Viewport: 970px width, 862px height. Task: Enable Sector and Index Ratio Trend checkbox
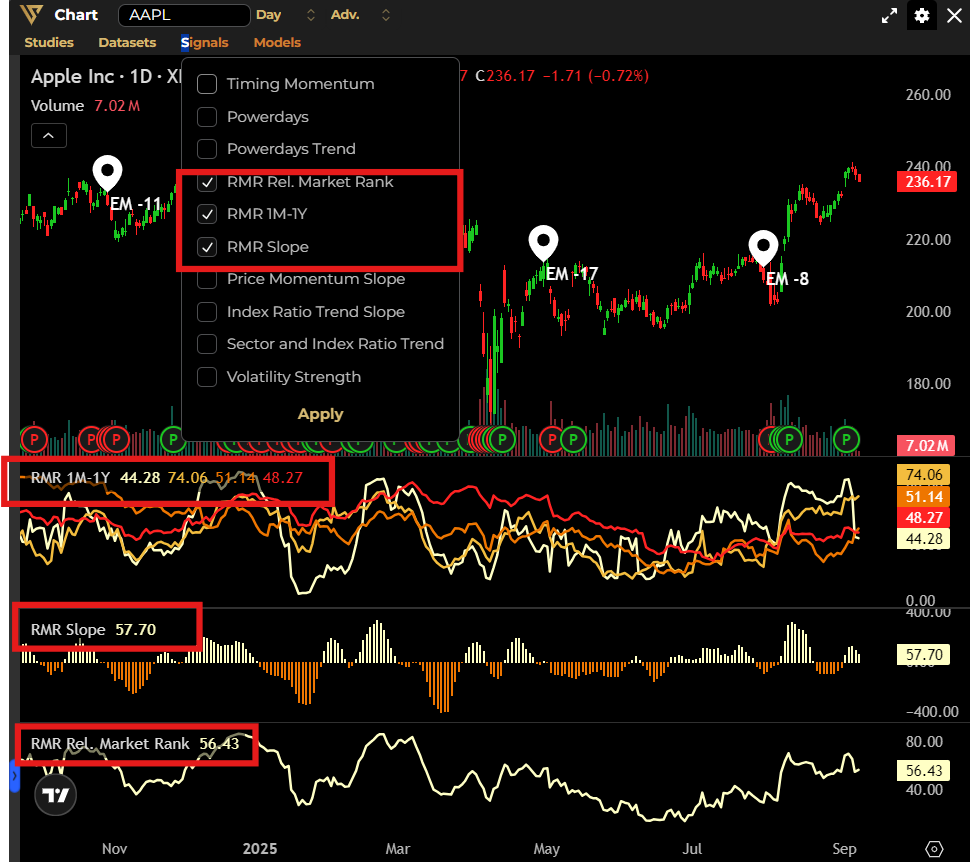point(207,344)
